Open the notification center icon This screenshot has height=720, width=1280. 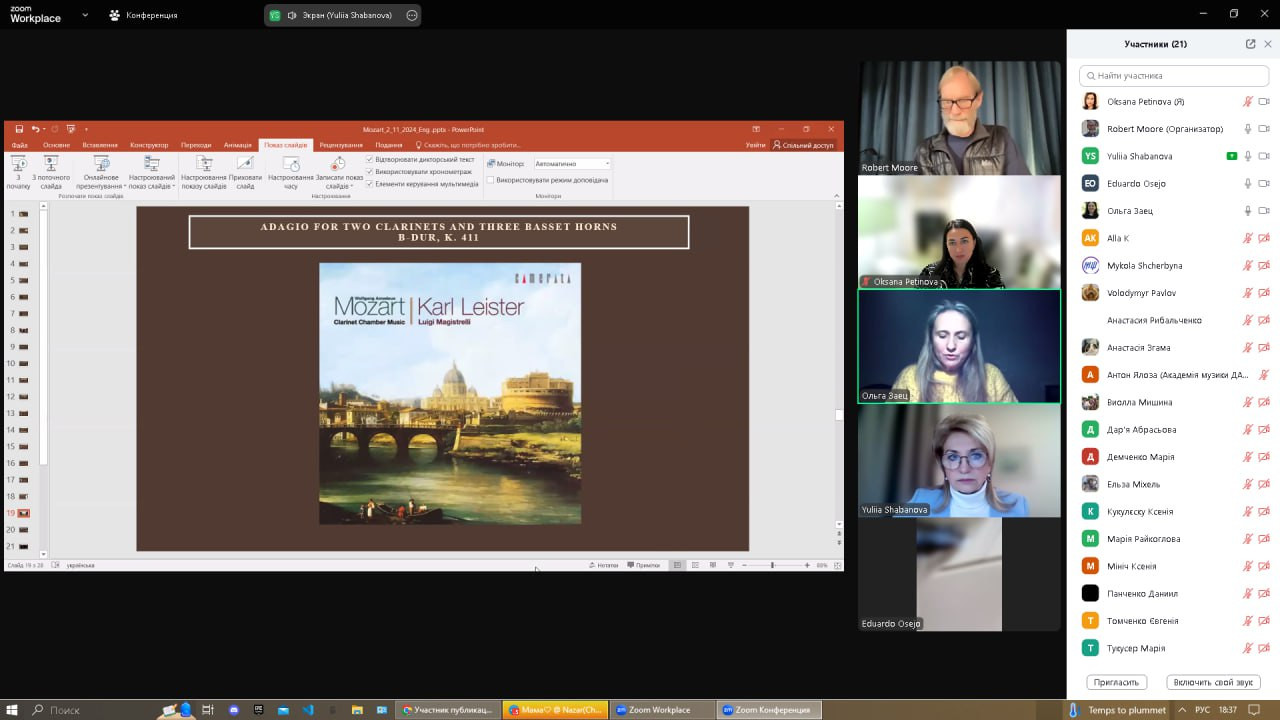click(x=1254, y=710)
